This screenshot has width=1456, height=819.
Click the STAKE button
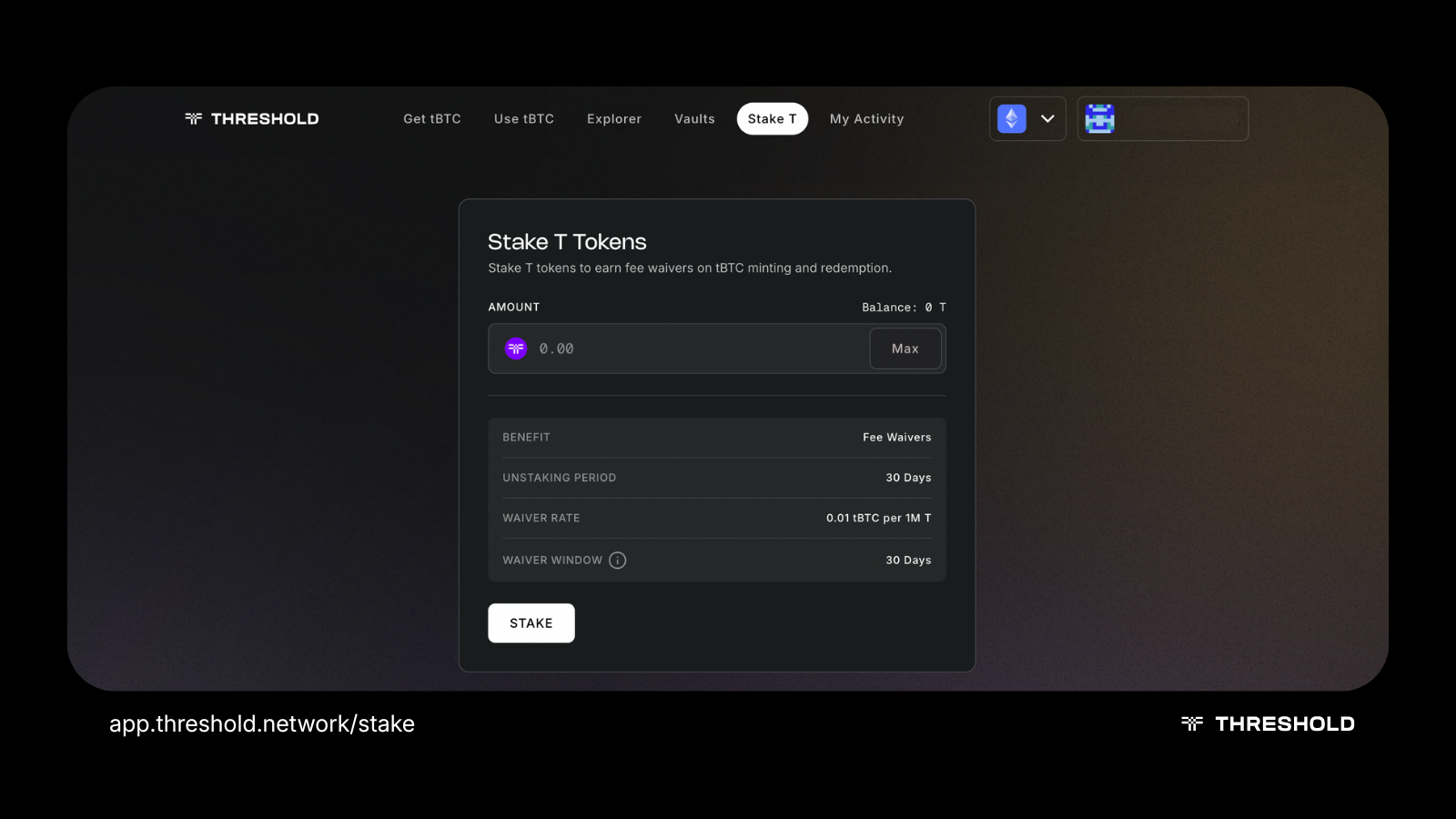click(531, 622)
